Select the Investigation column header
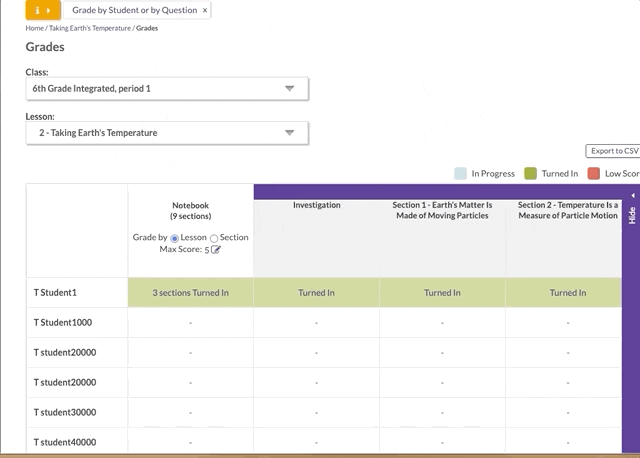 coord(316,205)
